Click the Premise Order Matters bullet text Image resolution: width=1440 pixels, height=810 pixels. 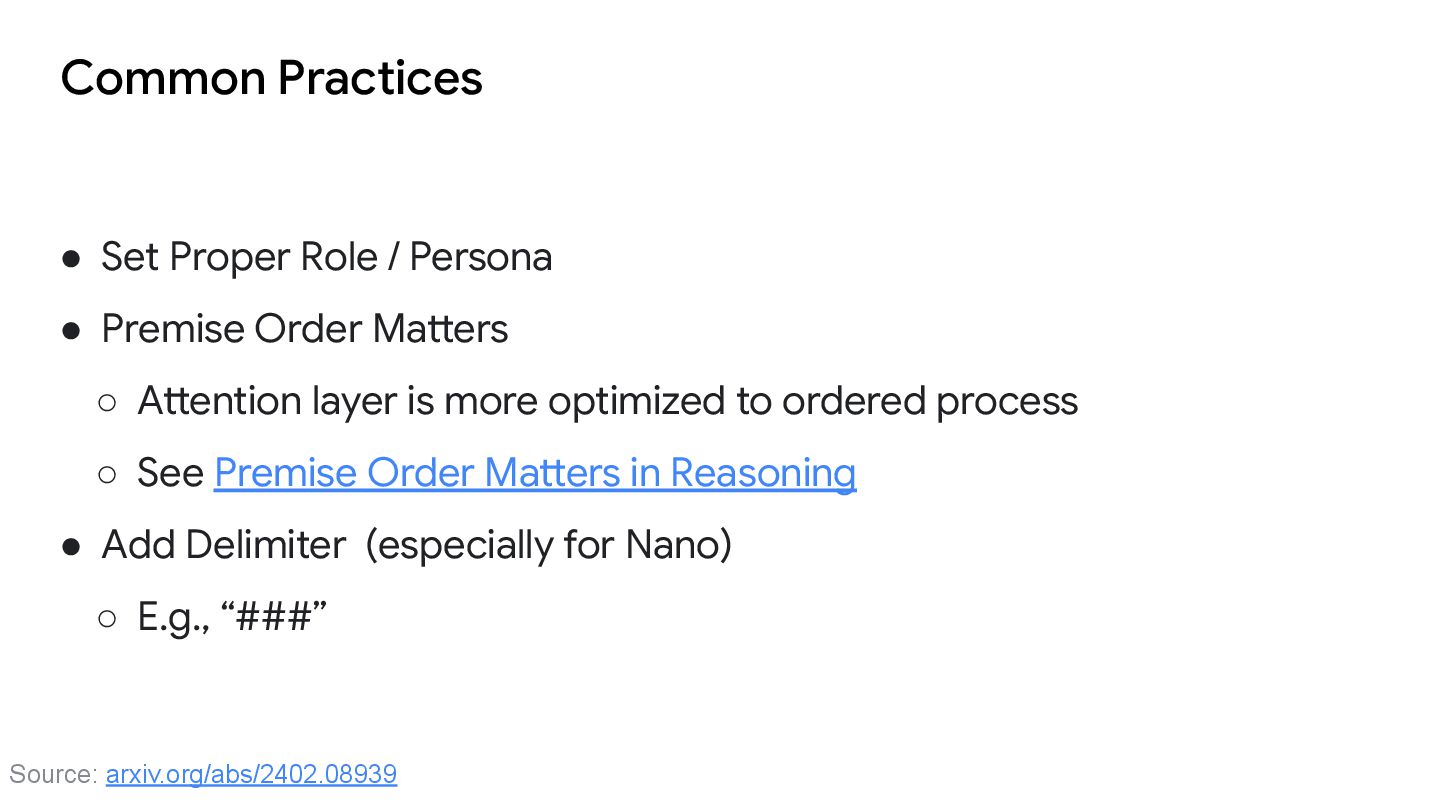(304, 329)
